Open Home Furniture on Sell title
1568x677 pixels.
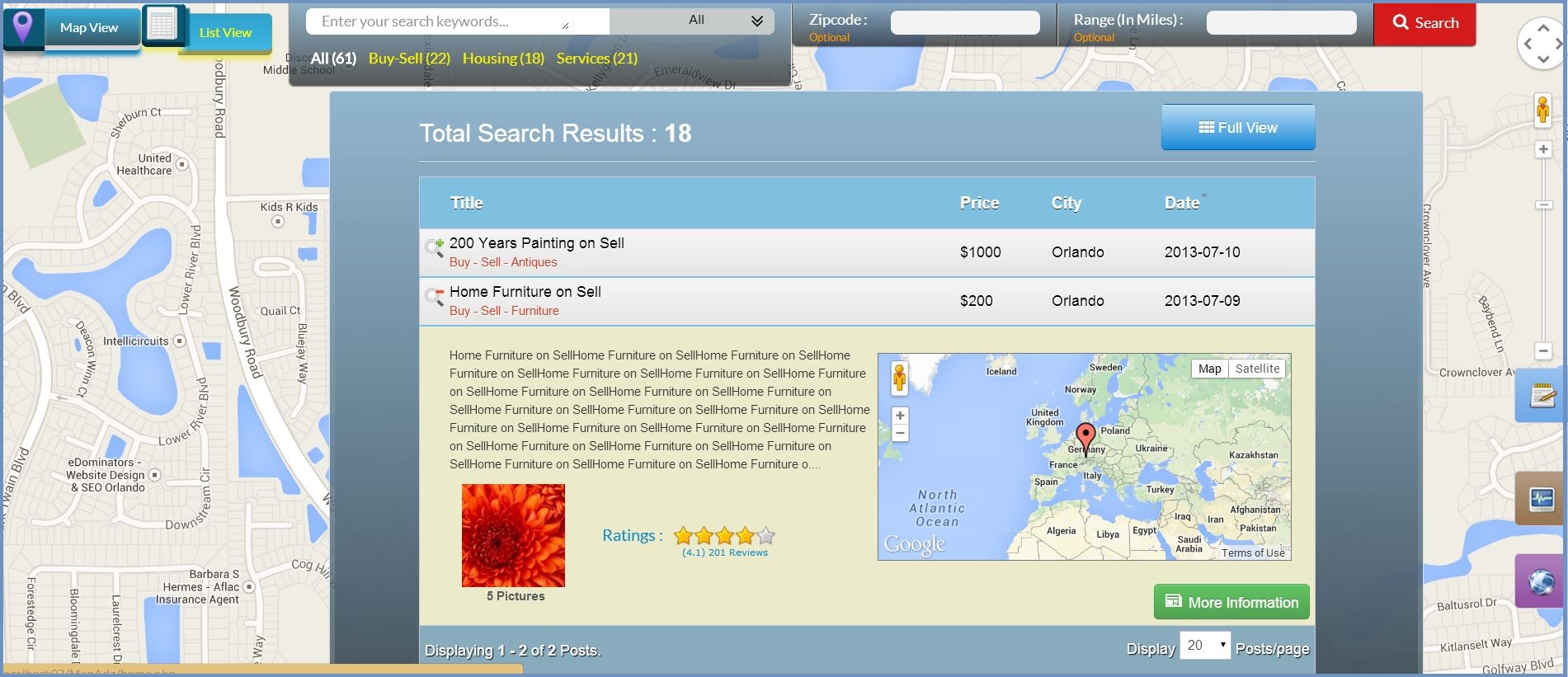tap(525, 292)
